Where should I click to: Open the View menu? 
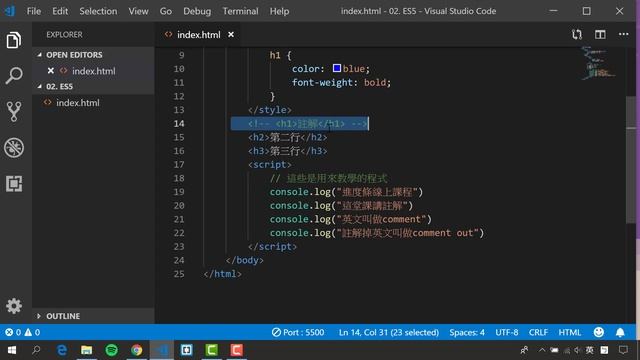pyautogui.click(x=138, y=11)
